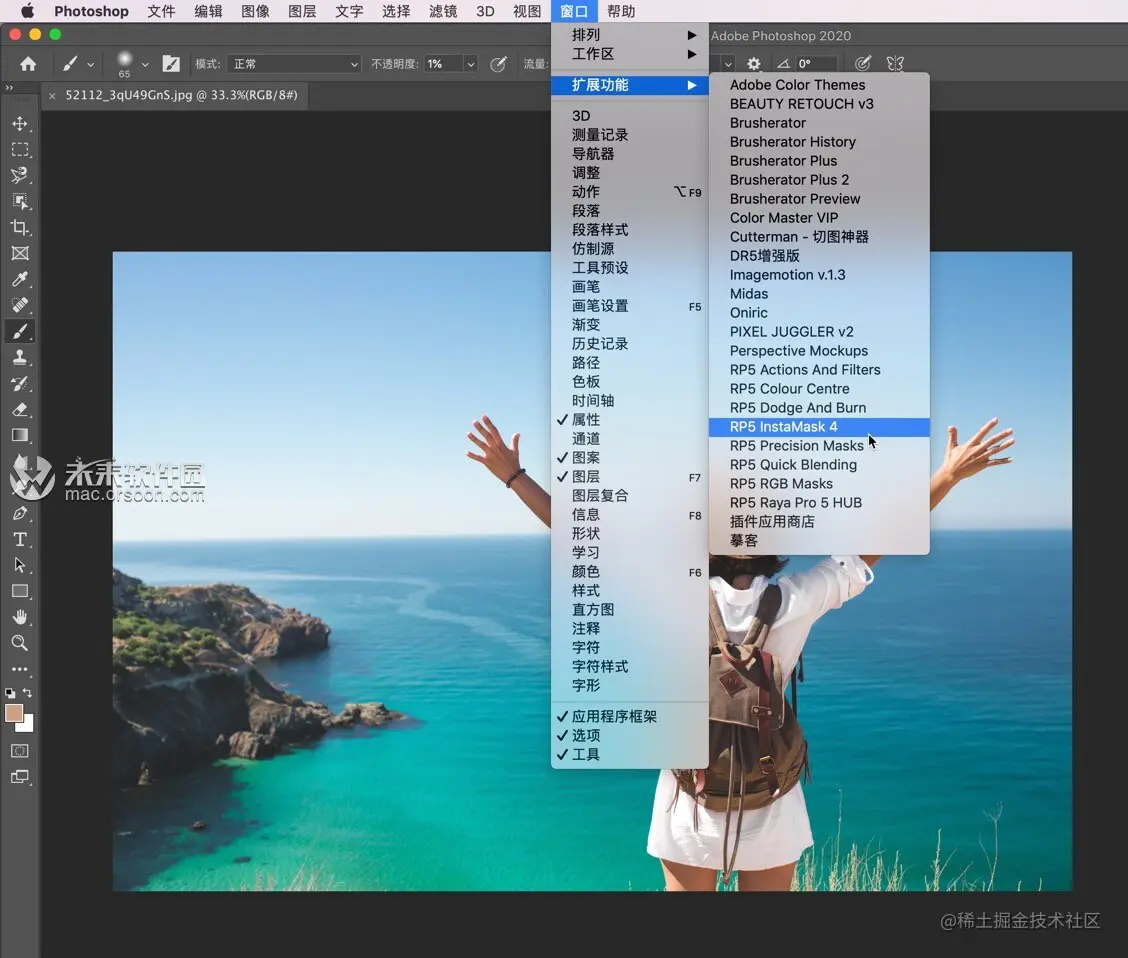Image resolution: width=1128 pixels, height=958 pixels.
Task: Close the 52112_3qU49GnS.jpg document tab
Action: point(52,96)
